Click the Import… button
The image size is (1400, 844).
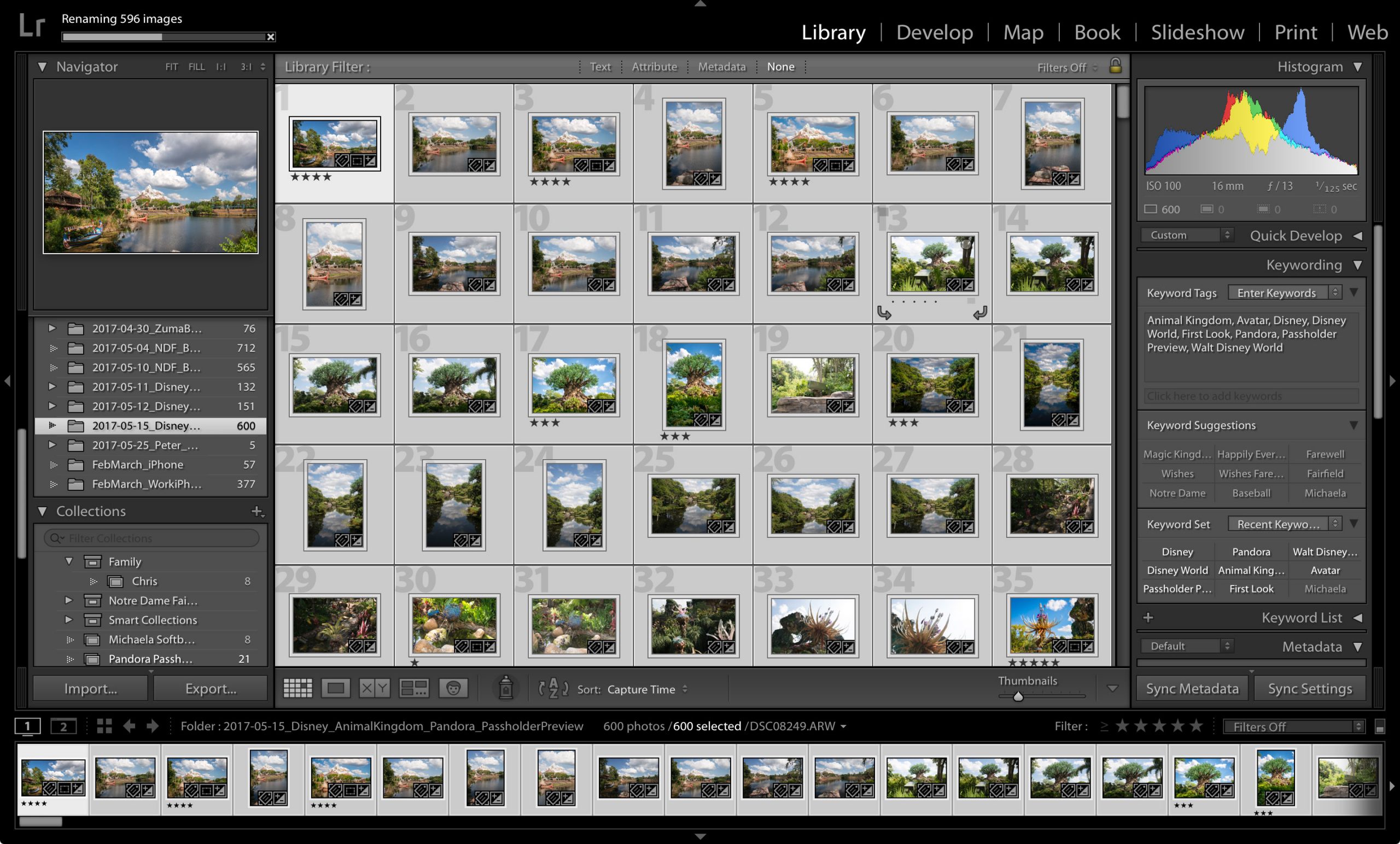pyautogui.click(x=90, y=688)
